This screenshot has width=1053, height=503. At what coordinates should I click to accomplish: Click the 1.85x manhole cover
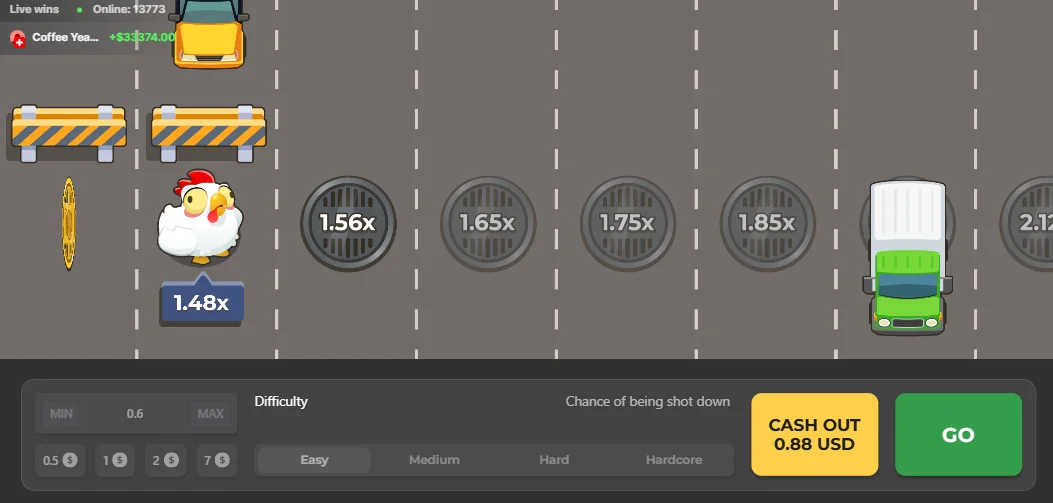[768, 223]
